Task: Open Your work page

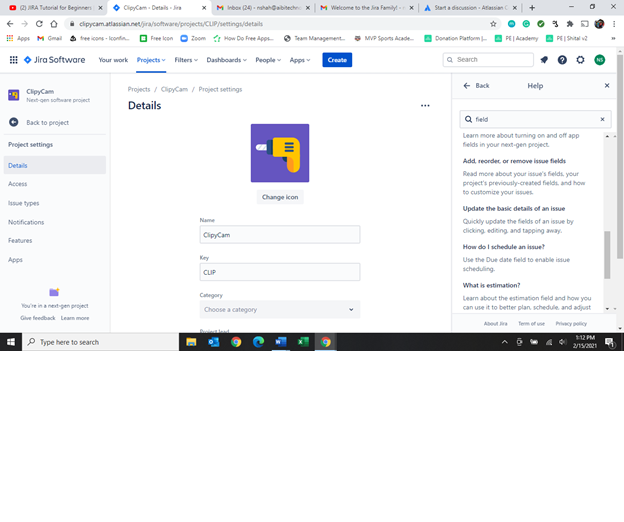Action: 113,60
